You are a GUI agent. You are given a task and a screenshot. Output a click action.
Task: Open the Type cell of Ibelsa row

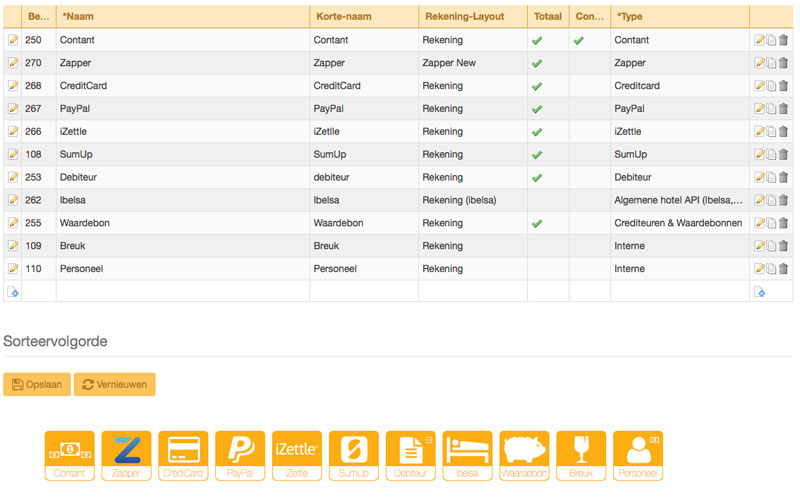click(678, 200)
